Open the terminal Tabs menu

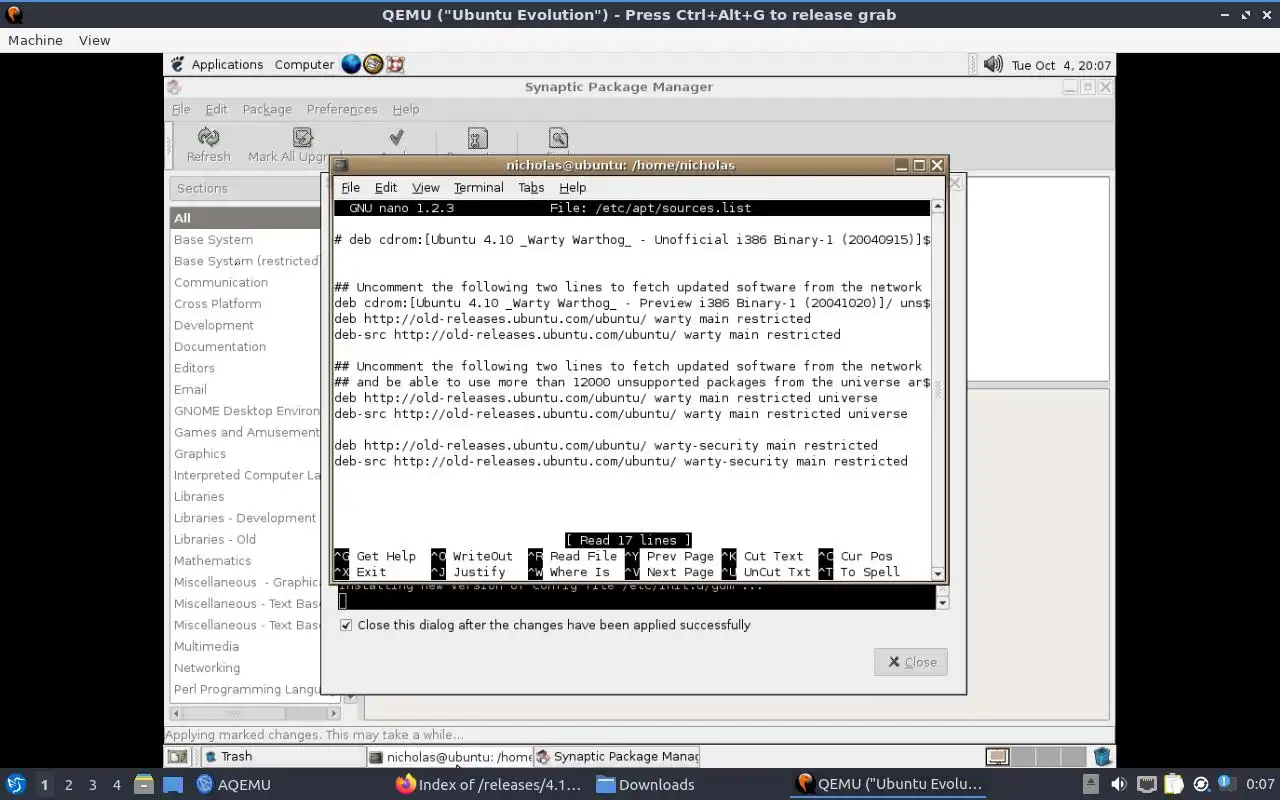pos(531,187)
